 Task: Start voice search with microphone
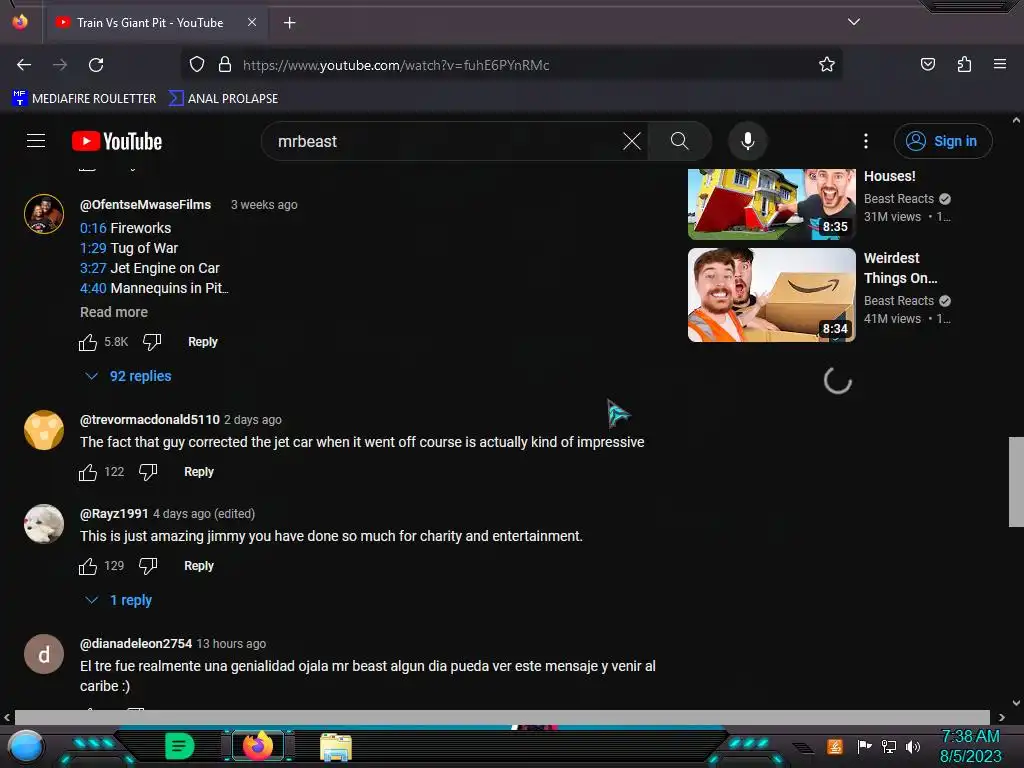748,141
